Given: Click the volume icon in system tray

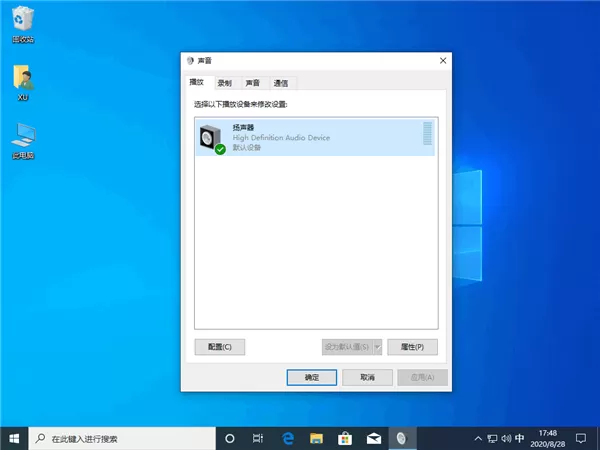Looking at the screenshot, I should click(x=506, y=439).
